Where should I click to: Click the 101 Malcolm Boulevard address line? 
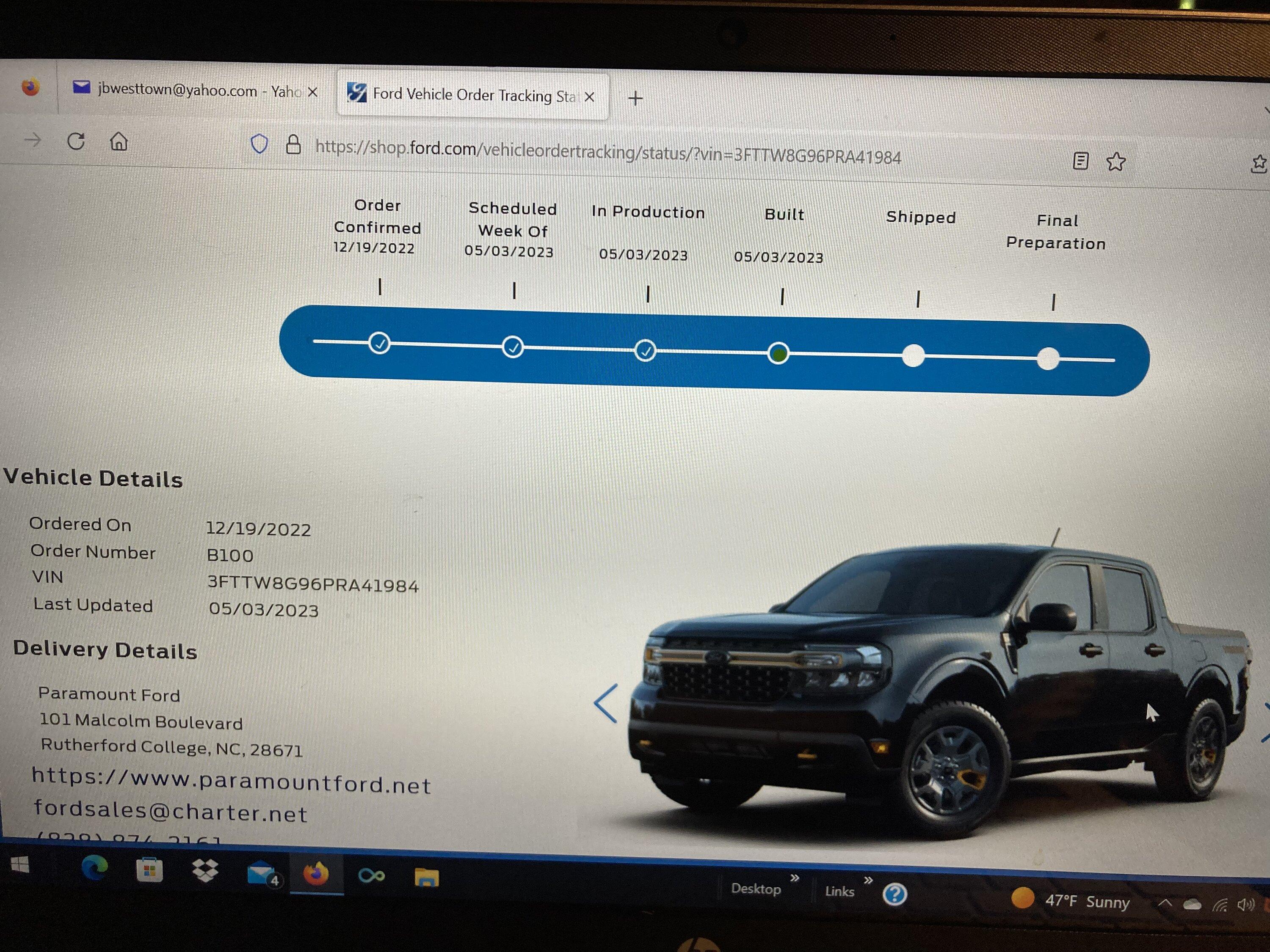(141, 721)
